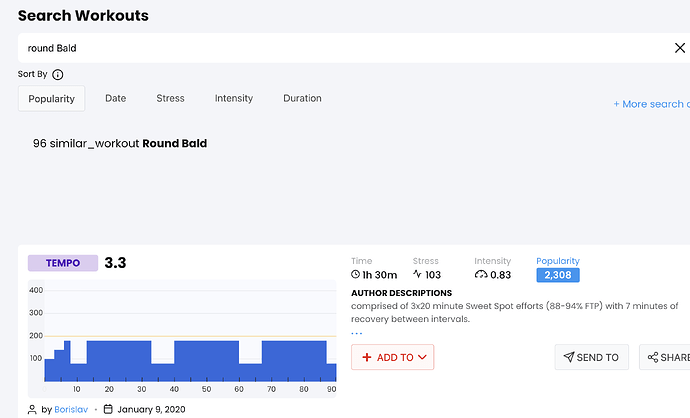
Task: Sort workouts by Date
Action: 116,98
